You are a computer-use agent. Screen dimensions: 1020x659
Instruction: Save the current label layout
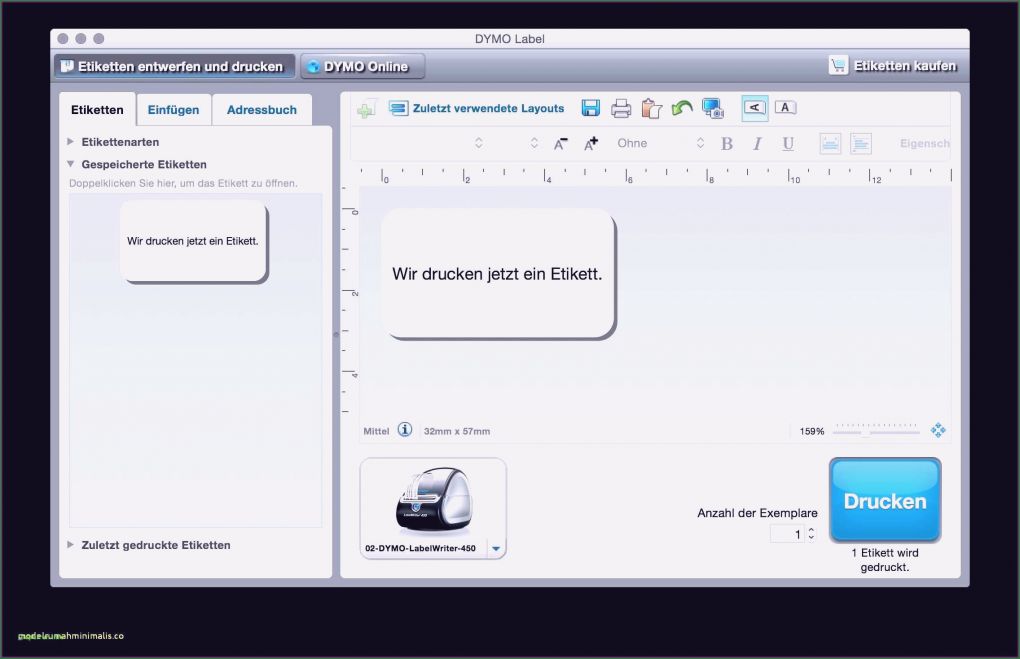(x=590, y=107)
